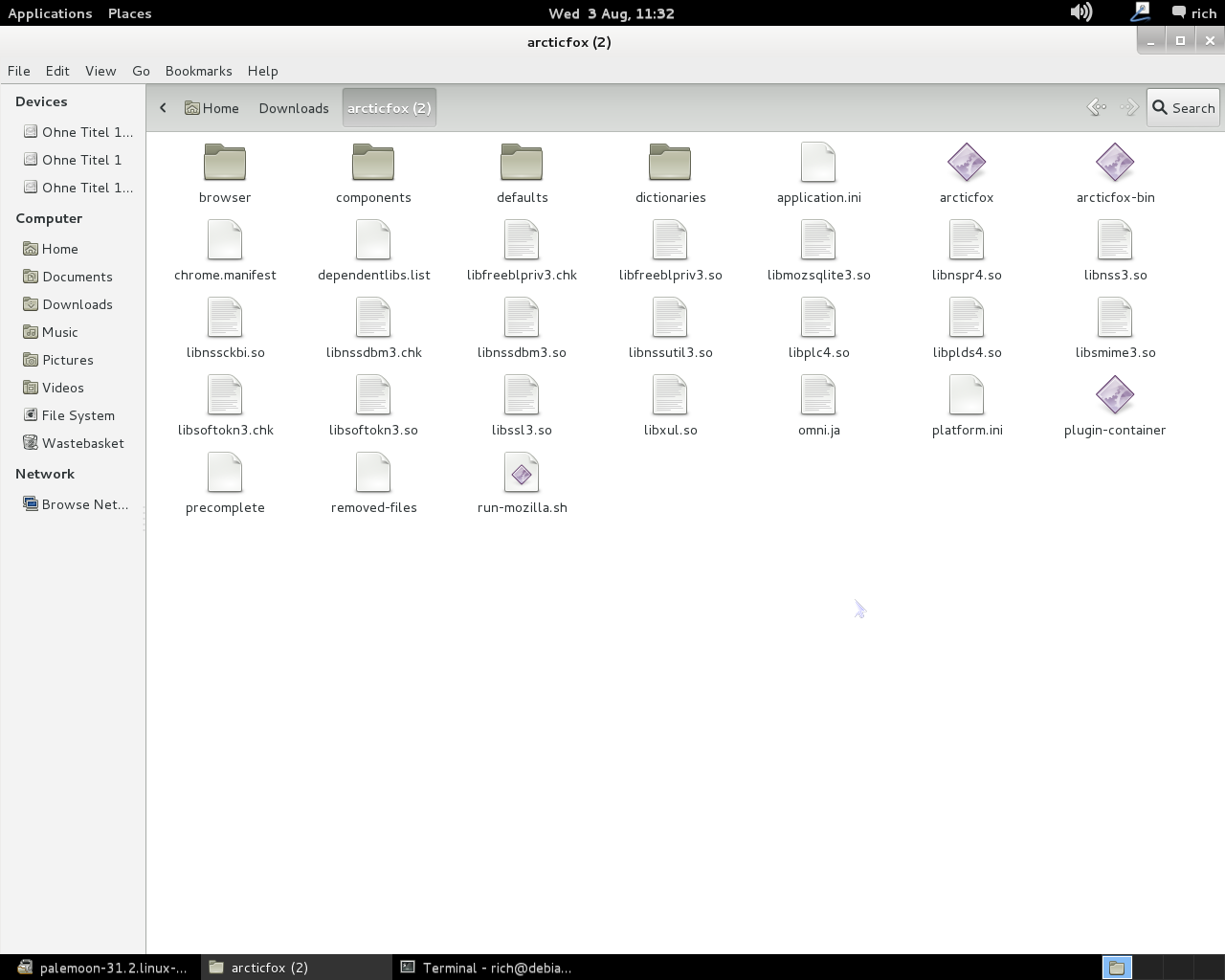Viewport: 1225px width, 980px height.
Task: Select the browser folder icon
Action: [225, 163]
